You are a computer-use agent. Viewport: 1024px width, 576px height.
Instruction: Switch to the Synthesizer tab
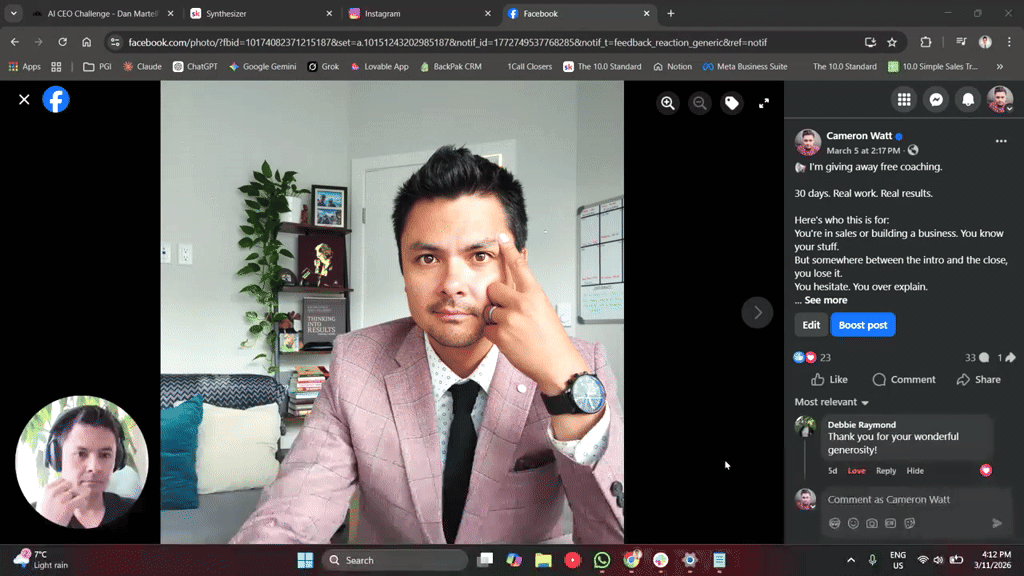pyautogui.click(x=261, y=14)
